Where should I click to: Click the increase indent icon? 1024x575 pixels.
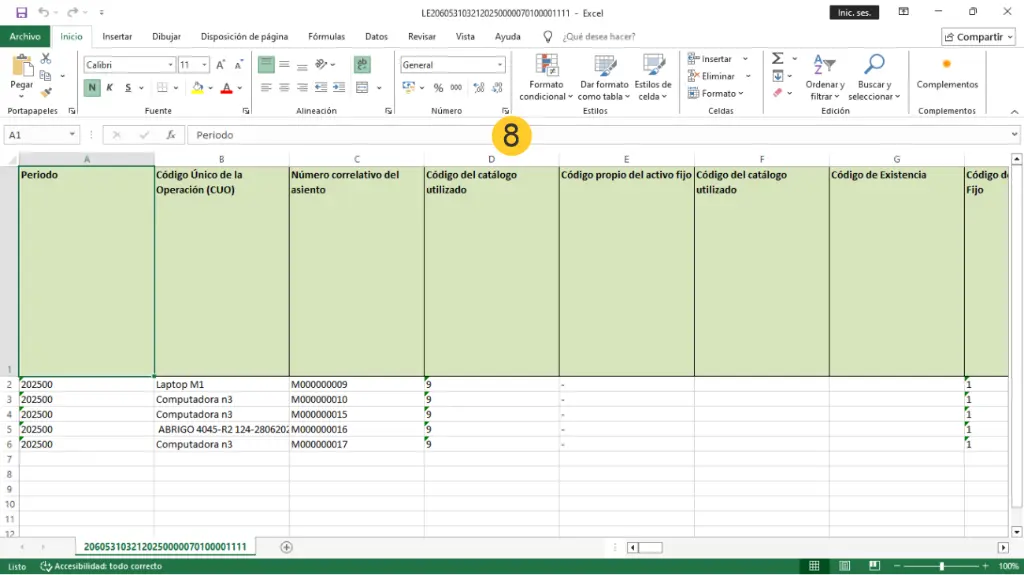tap(339, 88)
